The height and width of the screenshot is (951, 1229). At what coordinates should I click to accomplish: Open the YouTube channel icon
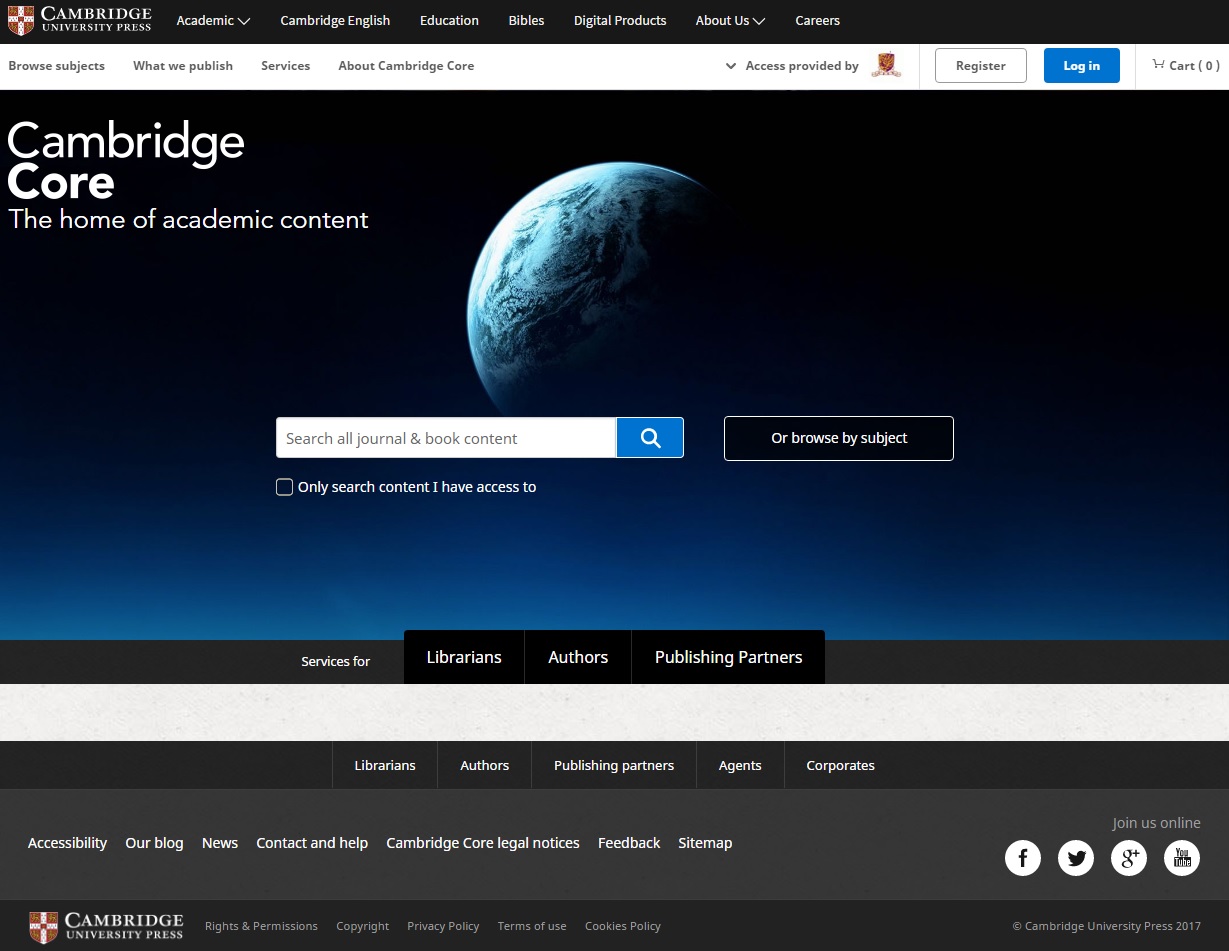coord(1182,857)
